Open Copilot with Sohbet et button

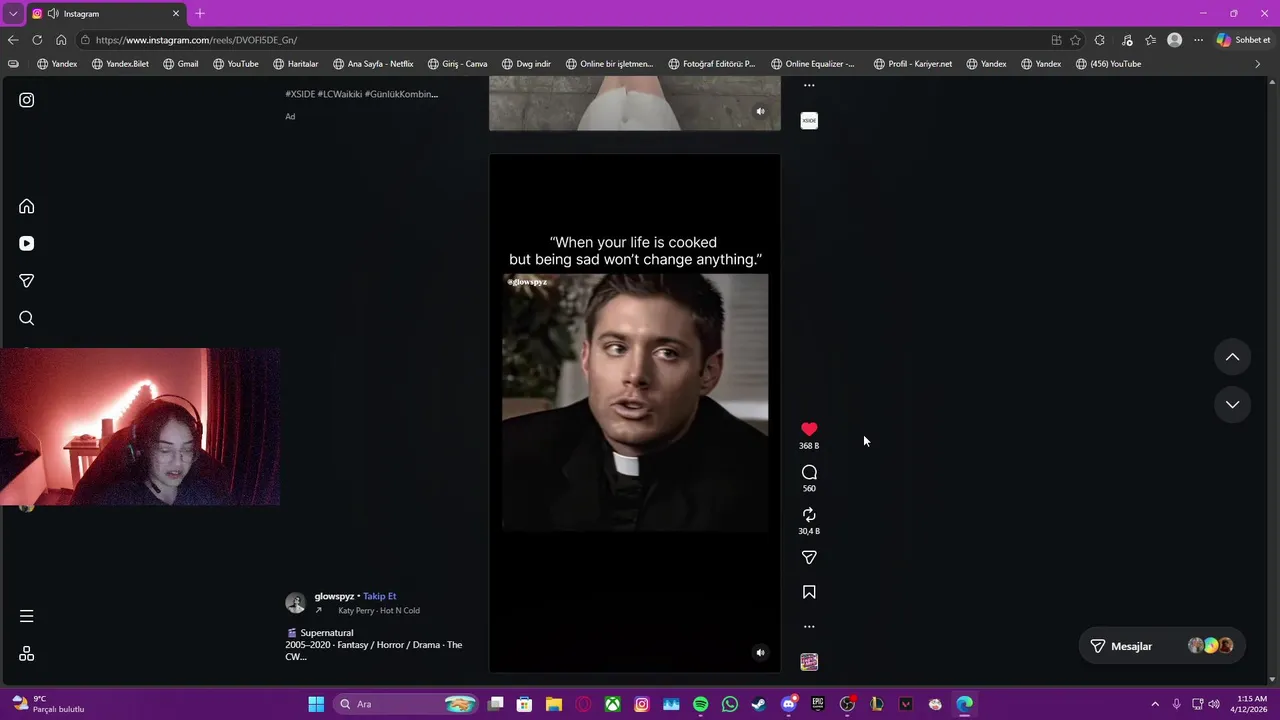click(x=1243, y=40)
